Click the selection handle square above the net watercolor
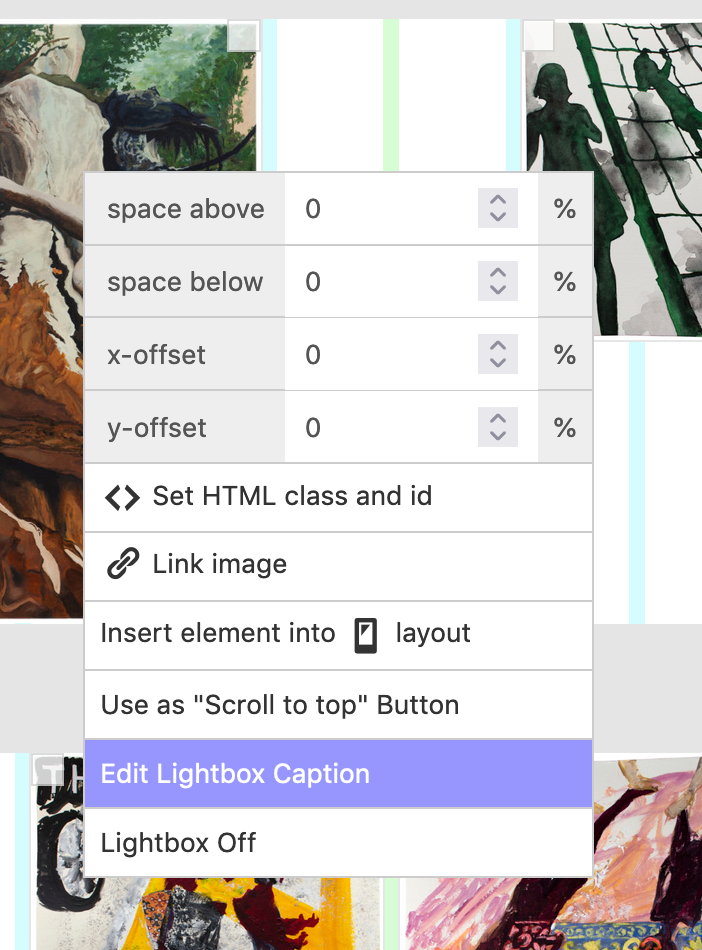The width and height of the screenshot is (702, 950). (537, 35)
